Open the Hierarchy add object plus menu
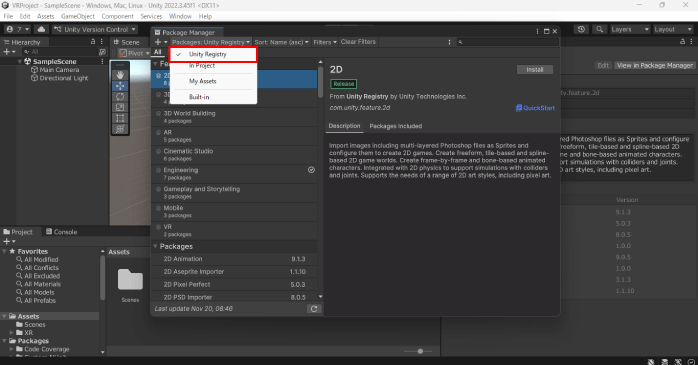Viewport: 698px width, 365px height. (x=9, y=52)
